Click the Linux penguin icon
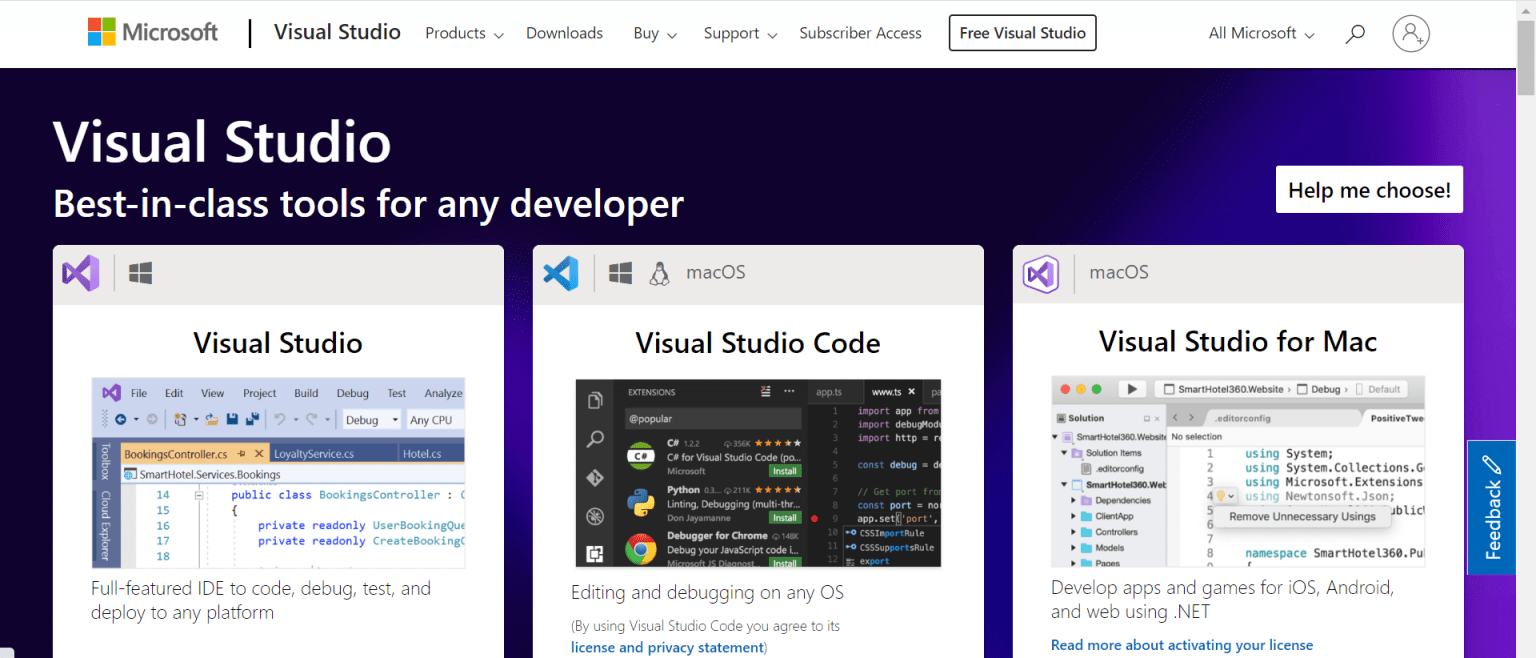1536x658 pixels. (x=659, y=273)
